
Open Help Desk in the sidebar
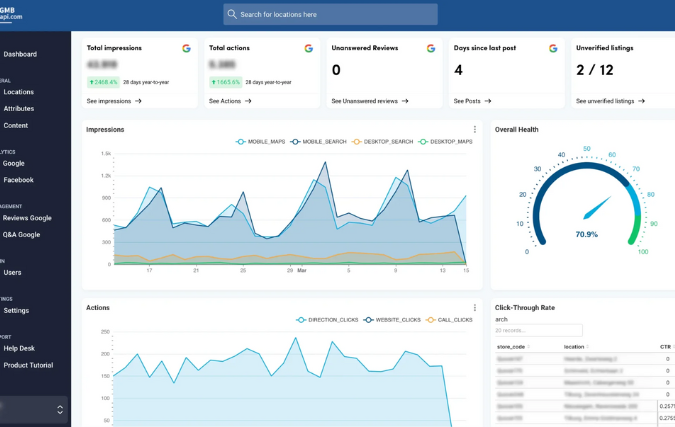(x=19, y=348)
